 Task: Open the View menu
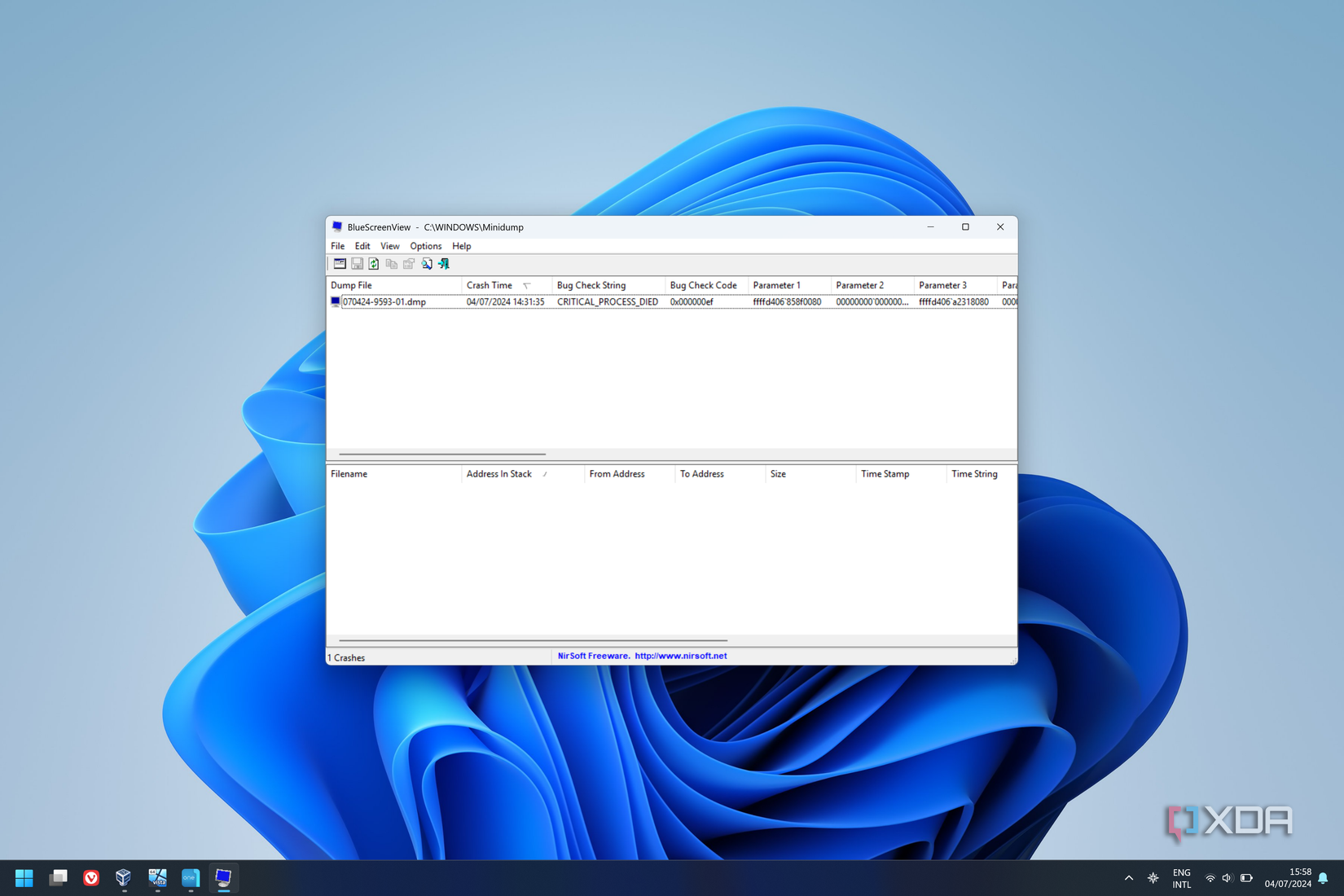(x=389, y=246)
